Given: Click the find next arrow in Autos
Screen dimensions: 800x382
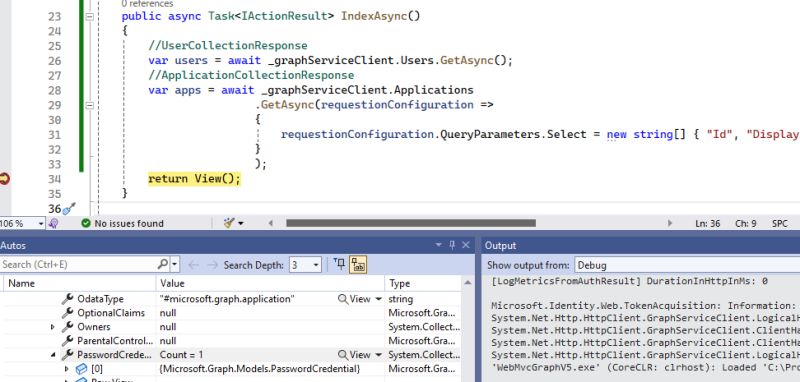Looking at the screenshot, I should coord(213,265).
